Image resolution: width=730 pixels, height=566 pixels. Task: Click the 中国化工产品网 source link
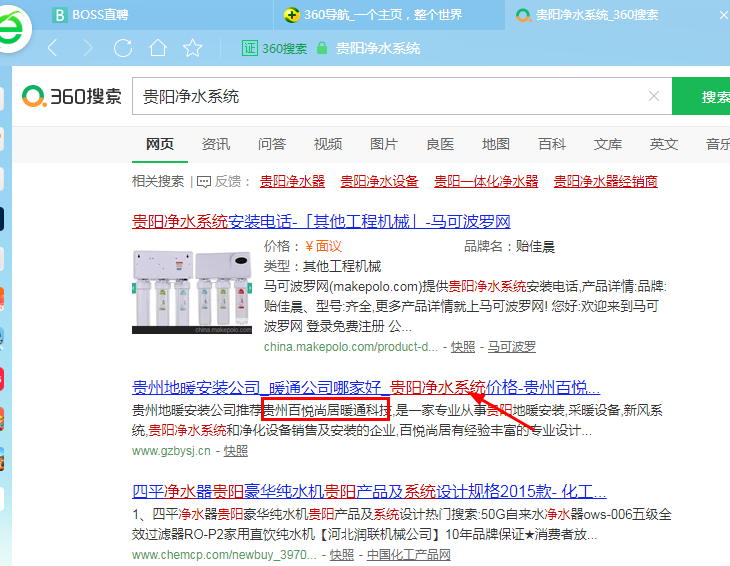(x=409, y=555)
